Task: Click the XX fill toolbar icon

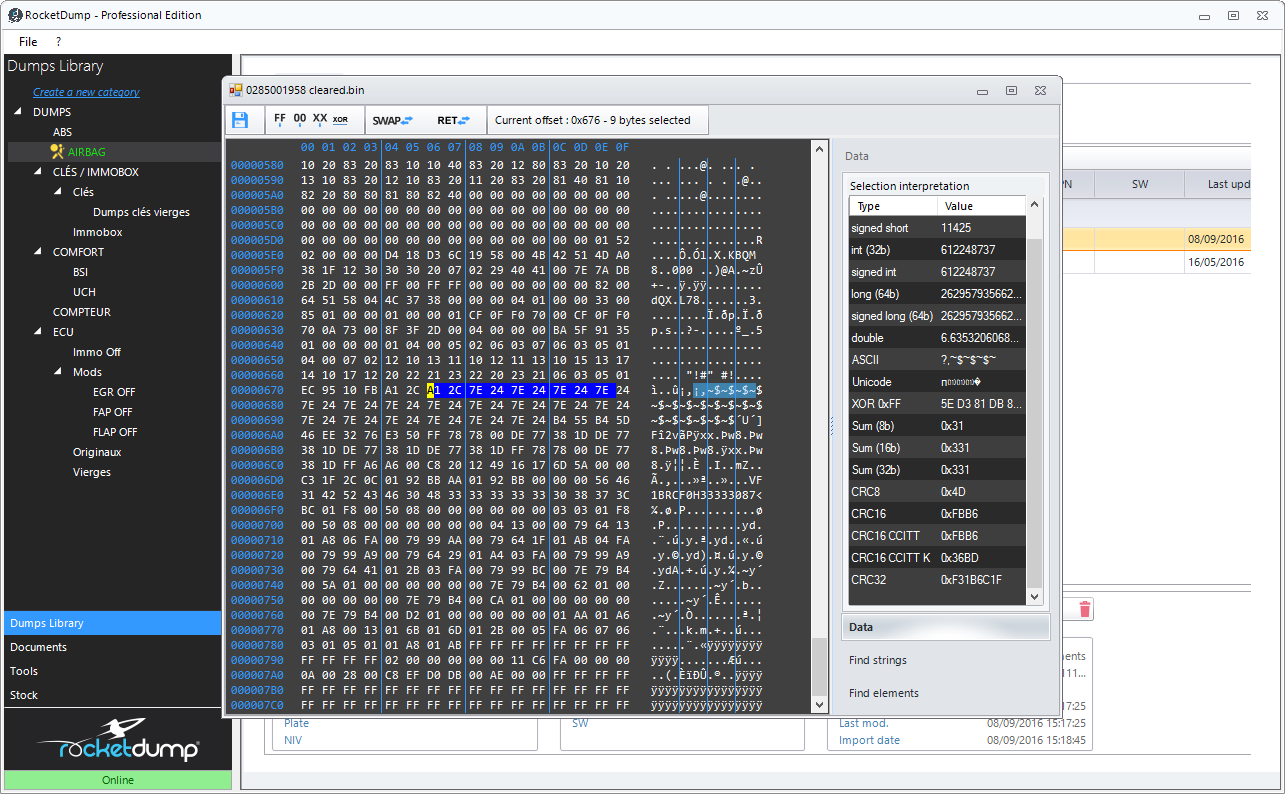Action: [x=320, y=119]
